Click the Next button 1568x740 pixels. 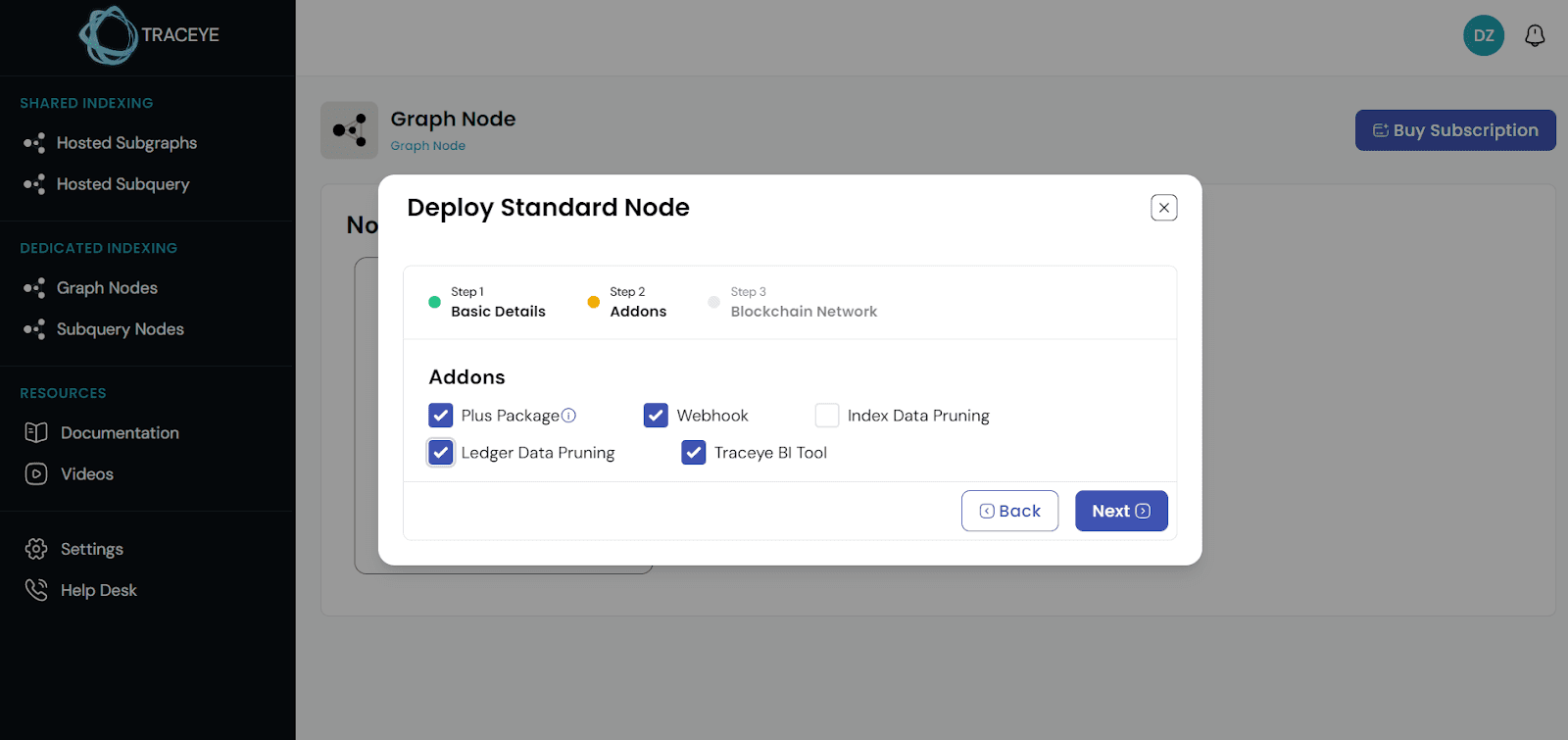[1121, 511]
